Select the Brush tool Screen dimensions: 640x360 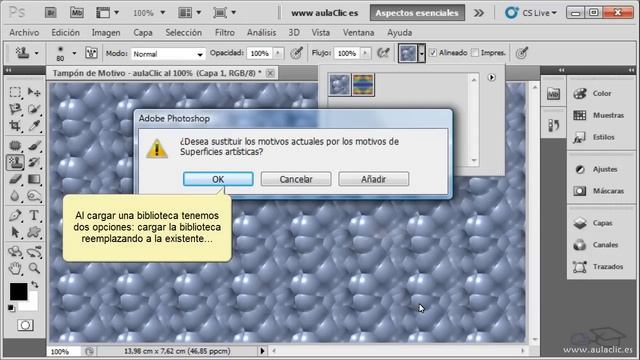click(34, 145)
